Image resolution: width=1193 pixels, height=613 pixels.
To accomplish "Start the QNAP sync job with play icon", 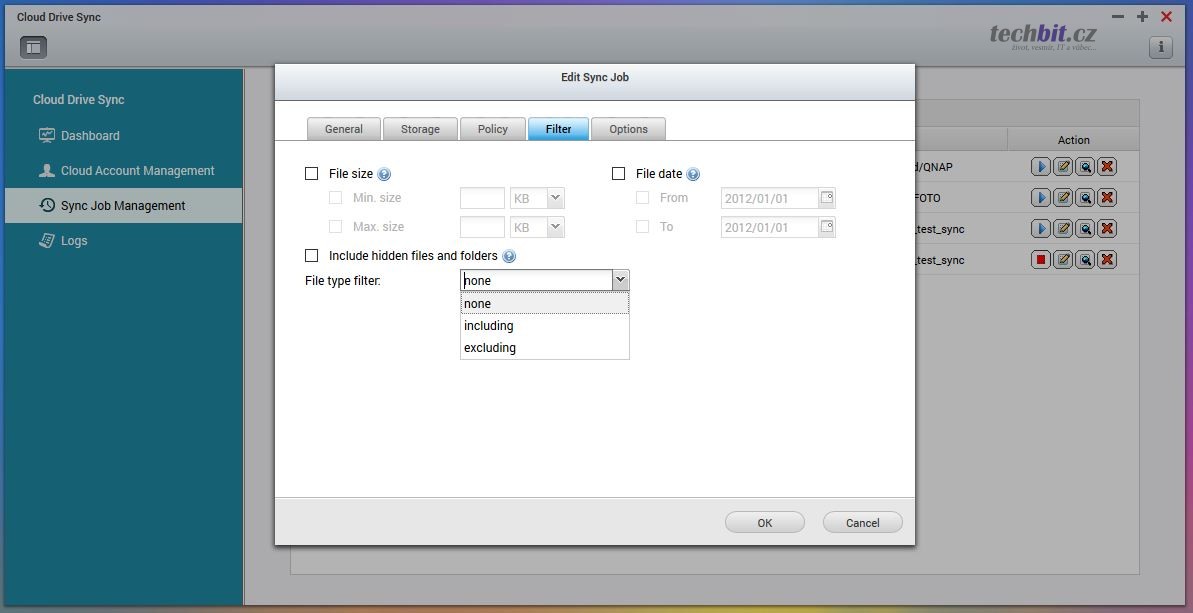I will pyautogui.click(x=1040, y=167).
